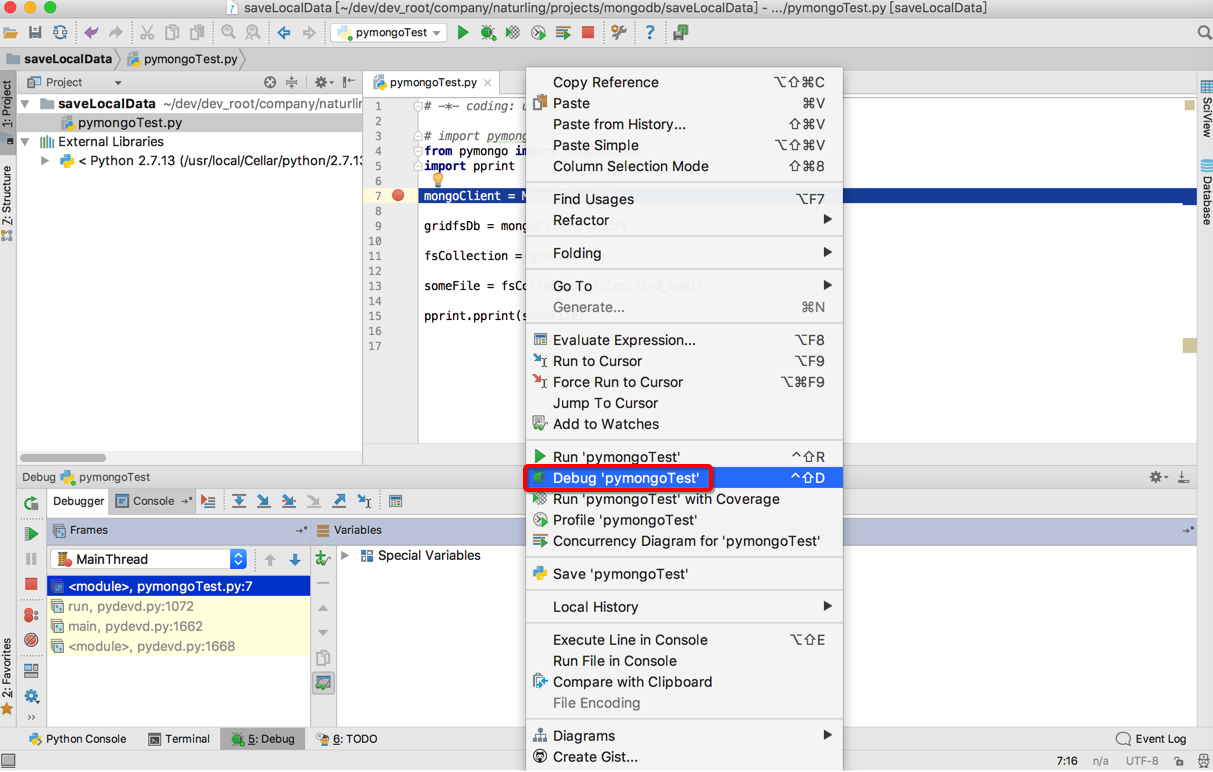Open the MainThread thread selector
Viewport: 1213px width, 772px height.
click(x=150, y=559)
